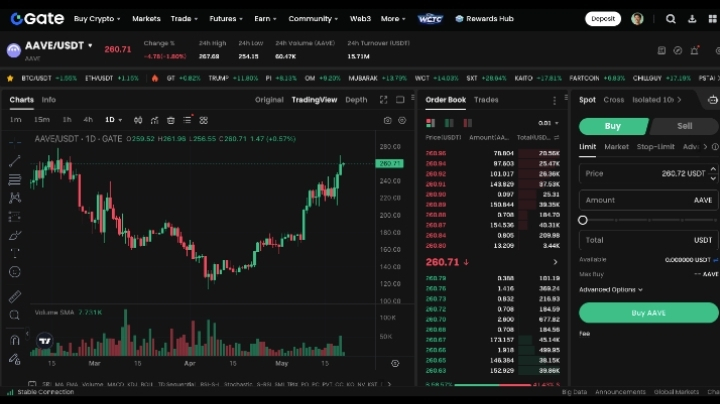Select the 4h timeframe

tap(88, 120)
